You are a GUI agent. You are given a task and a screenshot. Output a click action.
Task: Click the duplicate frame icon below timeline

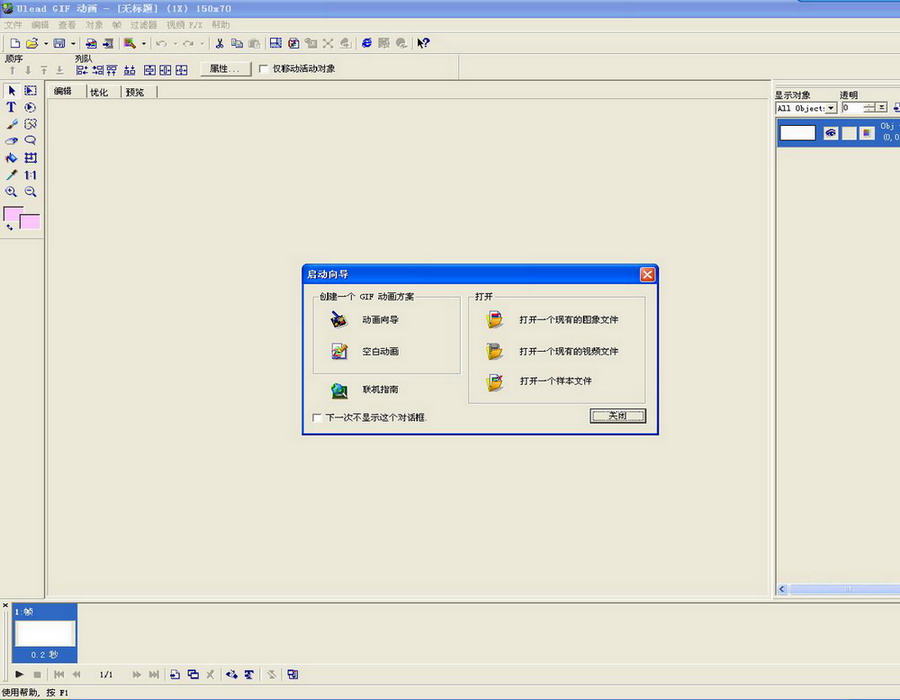click(x=193, y=674)
